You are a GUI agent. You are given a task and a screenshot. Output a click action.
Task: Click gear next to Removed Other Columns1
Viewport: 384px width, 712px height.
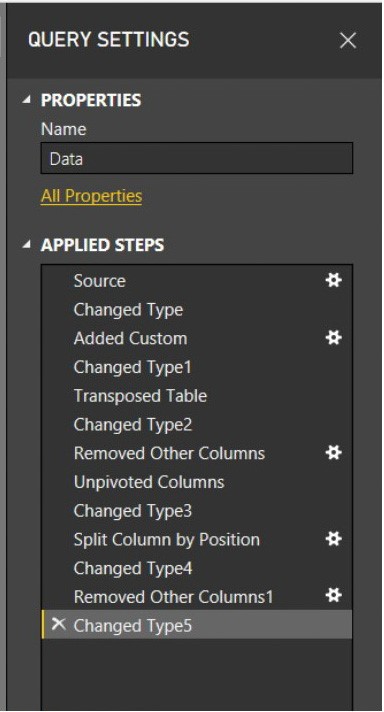pyautogui.click(x=334, y=595)
